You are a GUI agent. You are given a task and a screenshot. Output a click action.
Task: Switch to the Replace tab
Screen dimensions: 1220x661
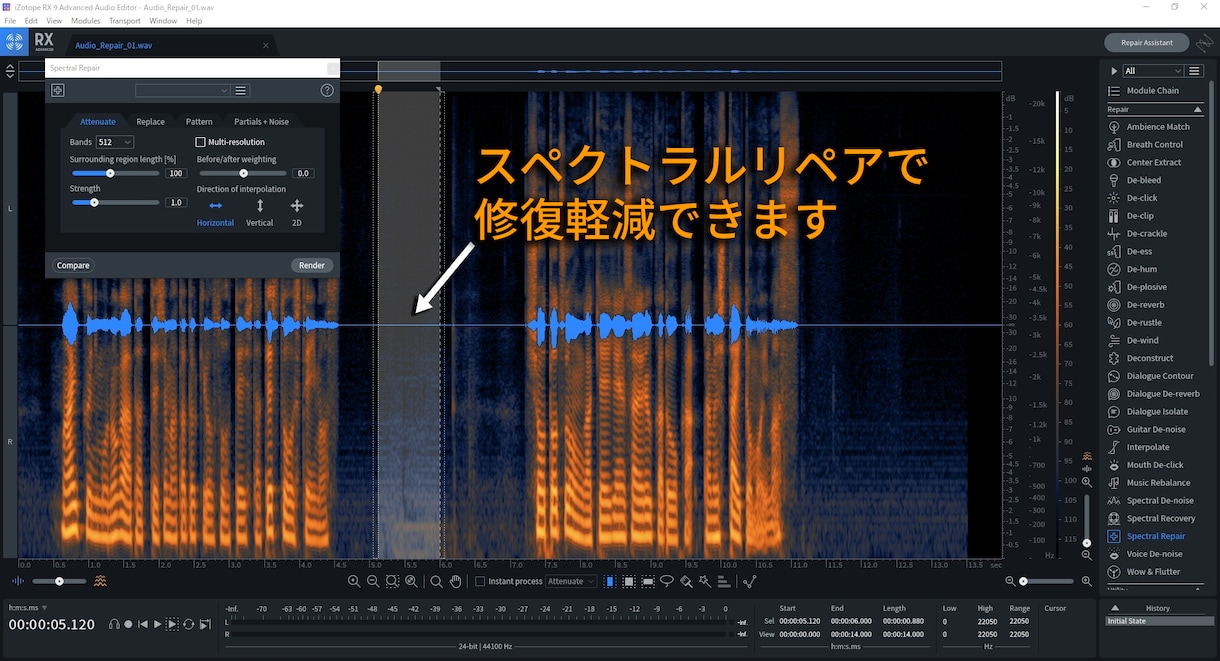[151, 121]
